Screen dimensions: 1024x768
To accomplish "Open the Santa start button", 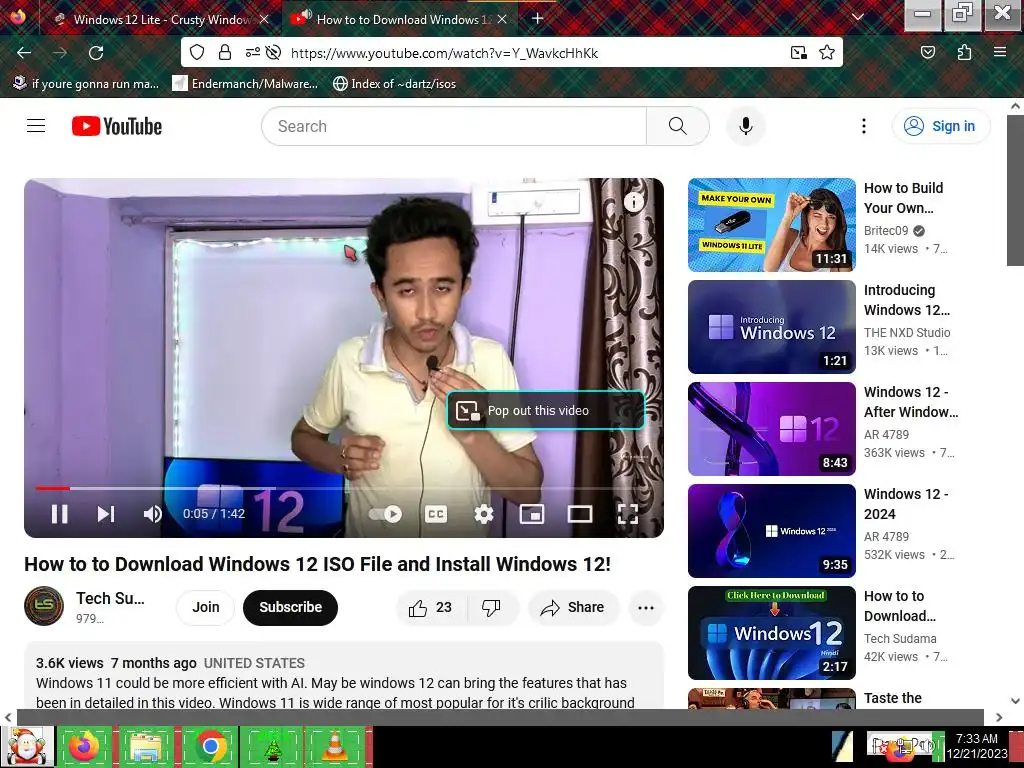I will tap(27, 746).
